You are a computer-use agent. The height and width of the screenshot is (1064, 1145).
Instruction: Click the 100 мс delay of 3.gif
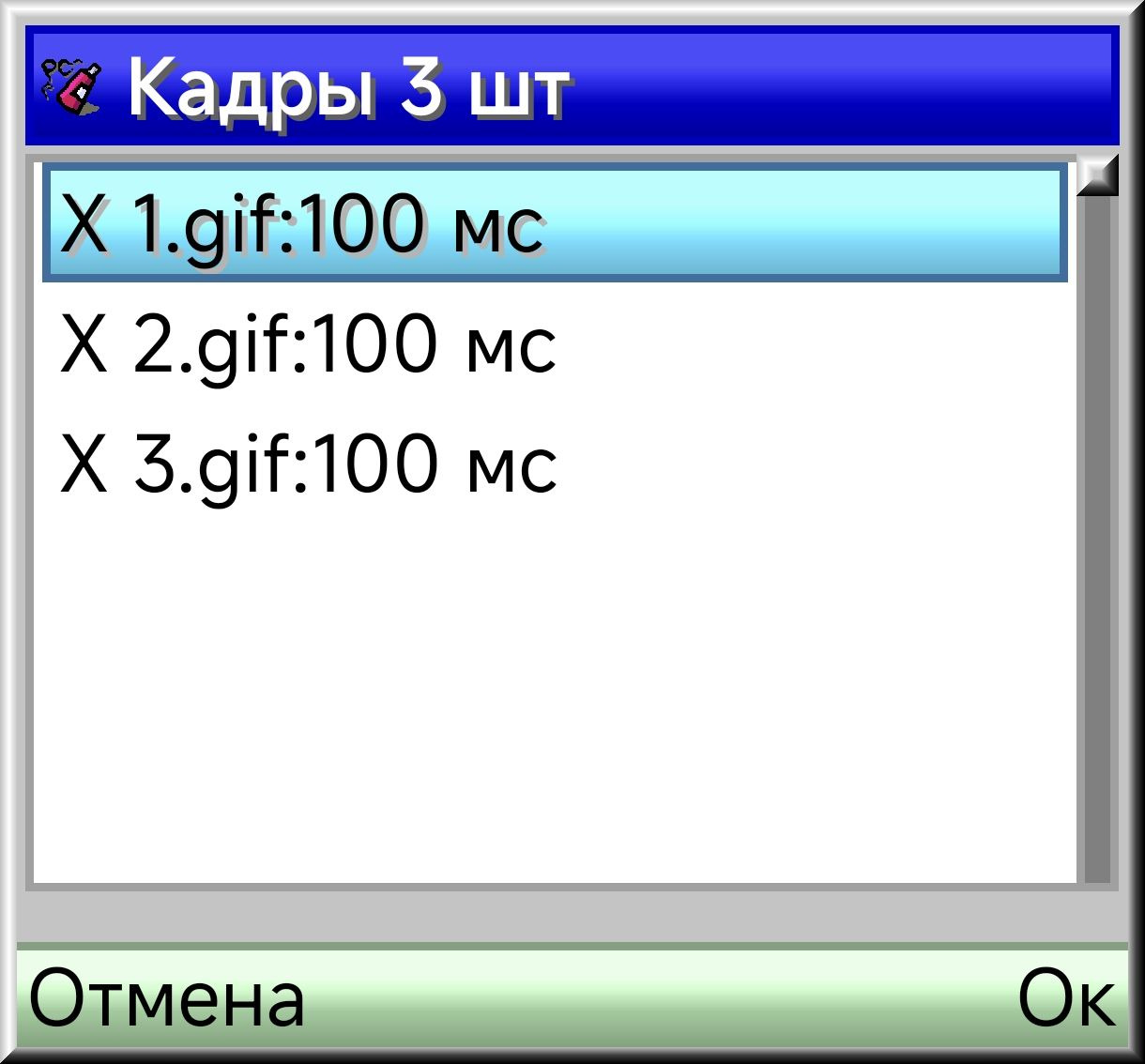434,464
